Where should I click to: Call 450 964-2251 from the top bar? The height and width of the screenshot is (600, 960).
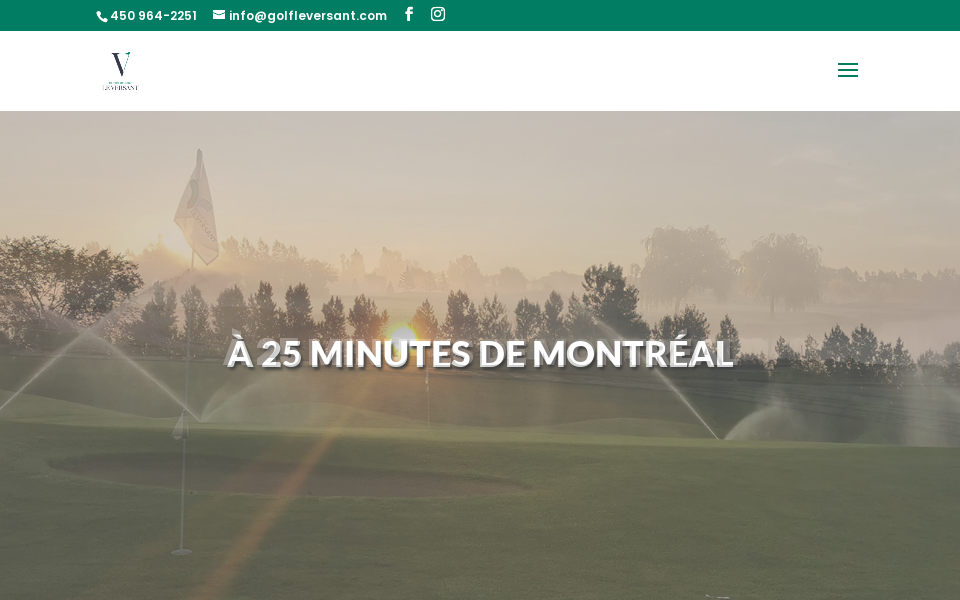pos(153,15)
